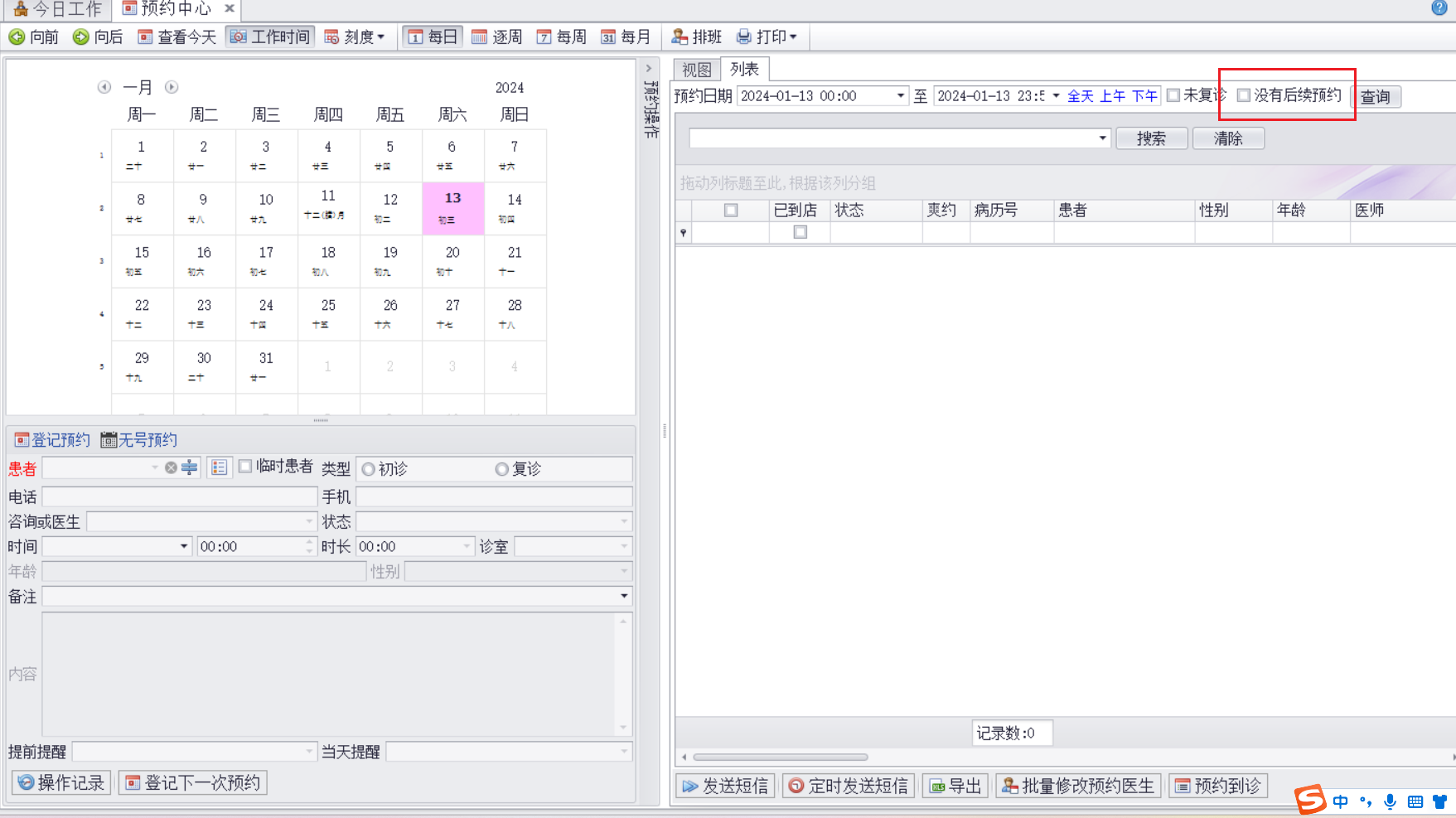Click the Sogou input method S icon

point(1310,800)
